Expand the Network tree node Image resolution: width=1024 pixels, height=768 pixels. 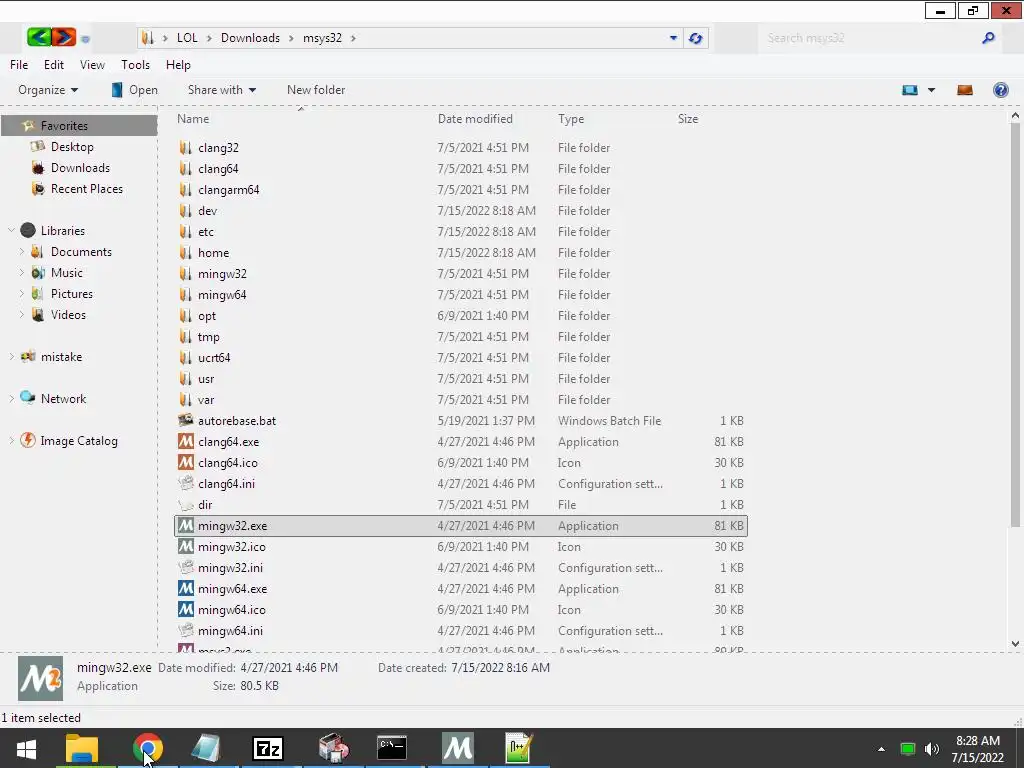point(11,398)
